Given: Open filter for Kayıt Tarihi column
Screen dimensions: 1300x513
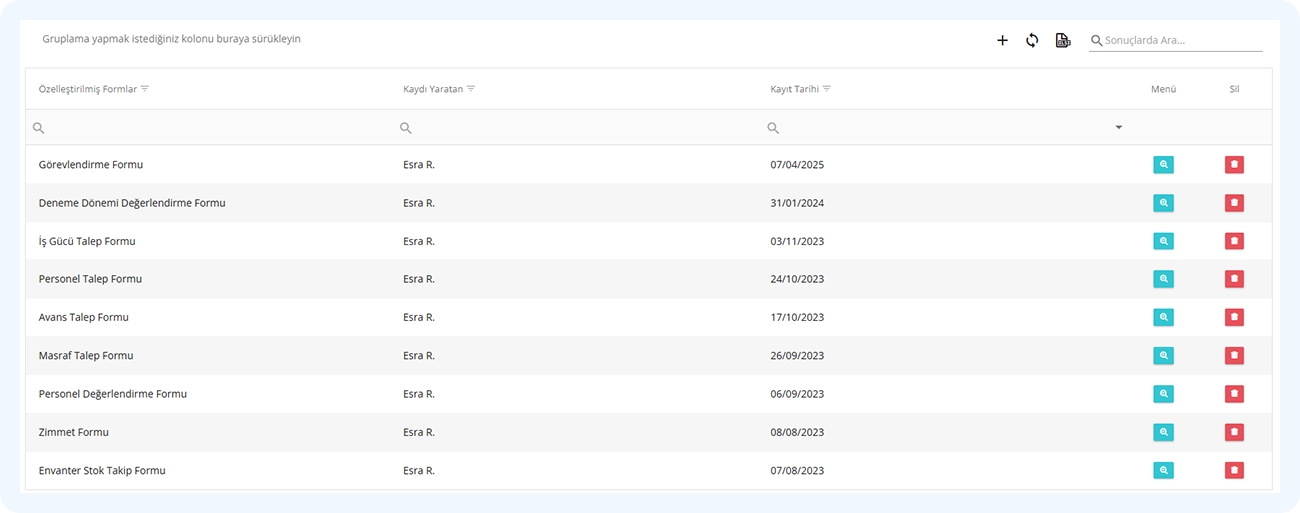Looking at the screenshot, I should 827,89.
